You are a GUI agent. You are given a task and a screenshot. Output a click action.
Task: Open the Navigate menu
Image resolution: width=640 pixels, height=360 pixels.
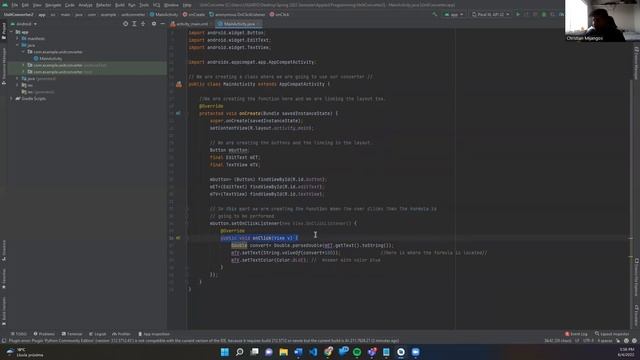(x=53, y=5)
